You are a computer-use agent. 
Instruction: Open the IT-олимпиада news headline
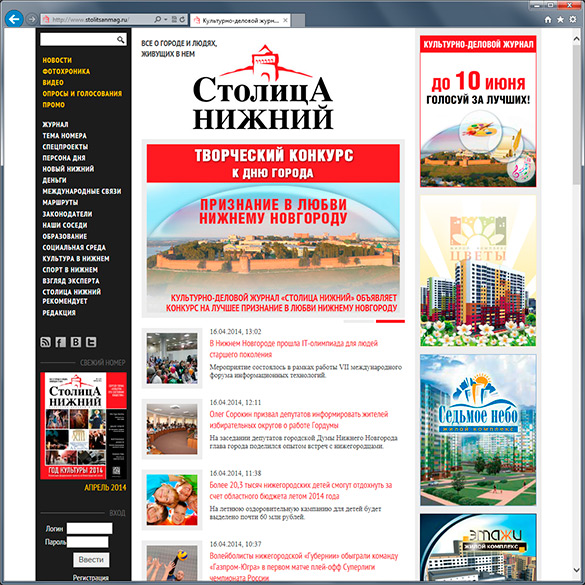[294, 348]
